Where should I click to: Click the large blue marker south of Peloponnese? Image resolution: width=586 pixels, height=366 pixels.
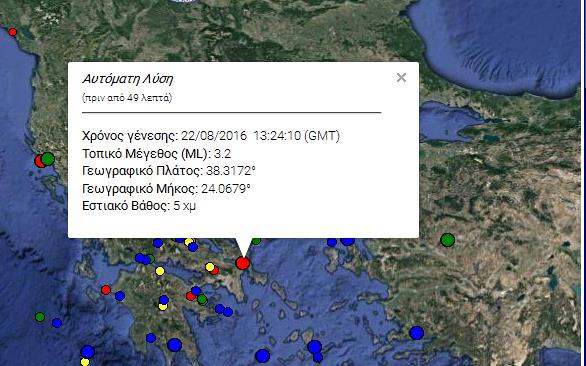point(175,345)
